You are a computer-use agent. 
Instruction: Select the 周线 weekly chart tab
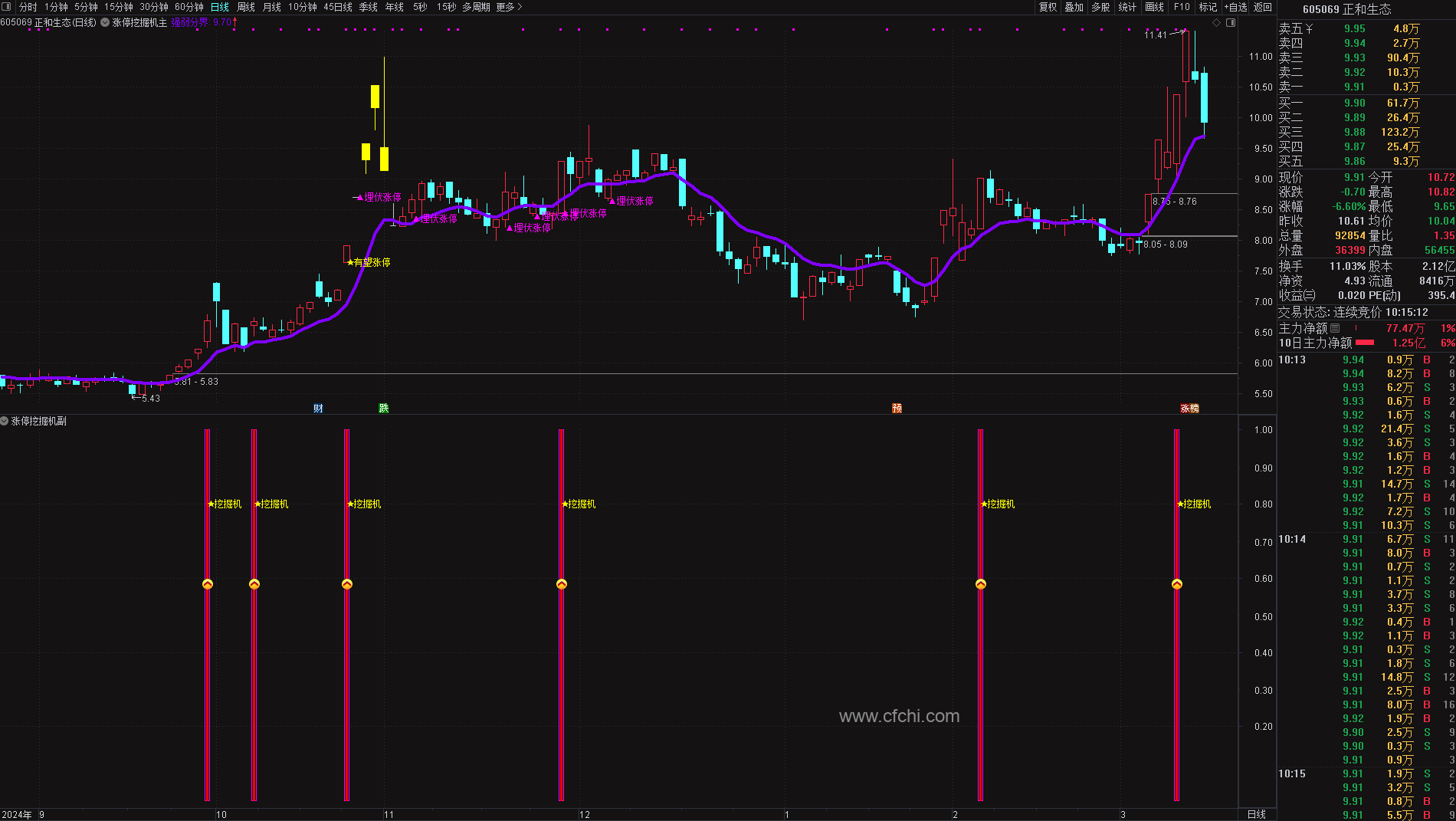[246, 7]
